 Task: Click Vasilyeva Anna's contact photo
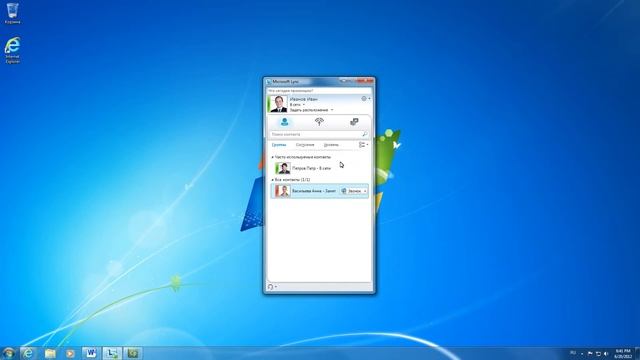click(x=283, y=191)
